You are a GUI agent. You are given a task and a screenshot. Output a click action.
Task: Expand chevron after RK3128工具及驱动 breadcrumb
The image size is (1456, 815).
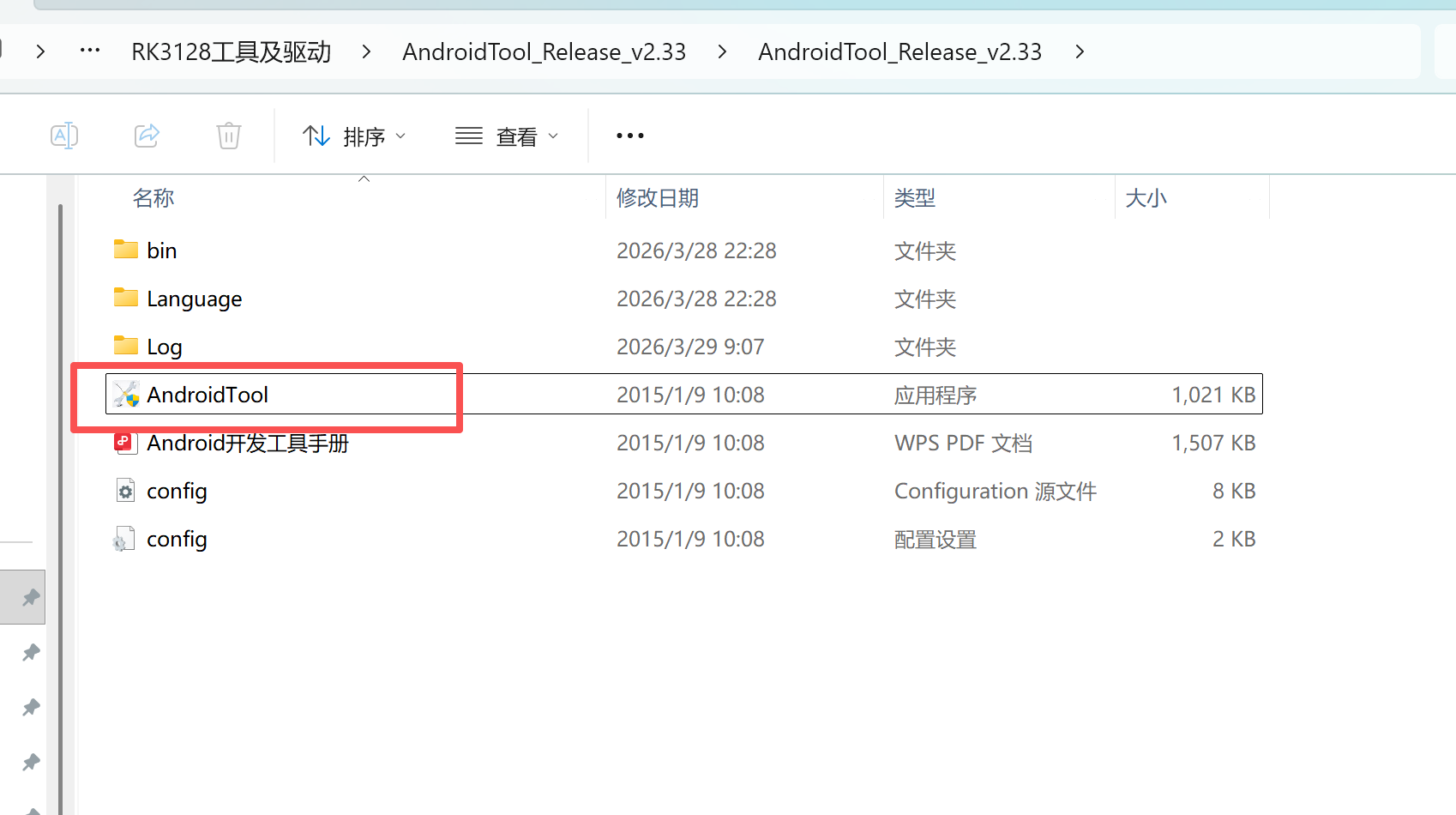(x=366, y=52)
